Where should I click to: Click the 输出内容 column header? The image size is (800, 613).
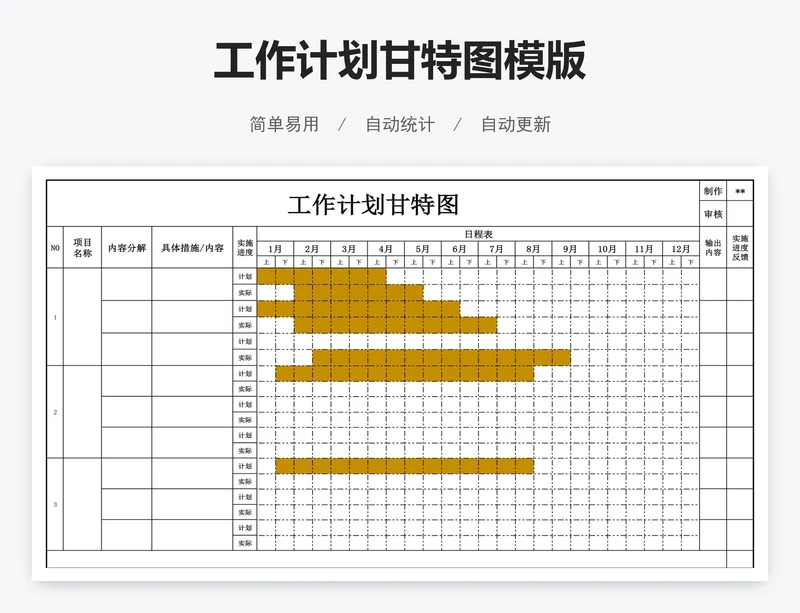712,248
